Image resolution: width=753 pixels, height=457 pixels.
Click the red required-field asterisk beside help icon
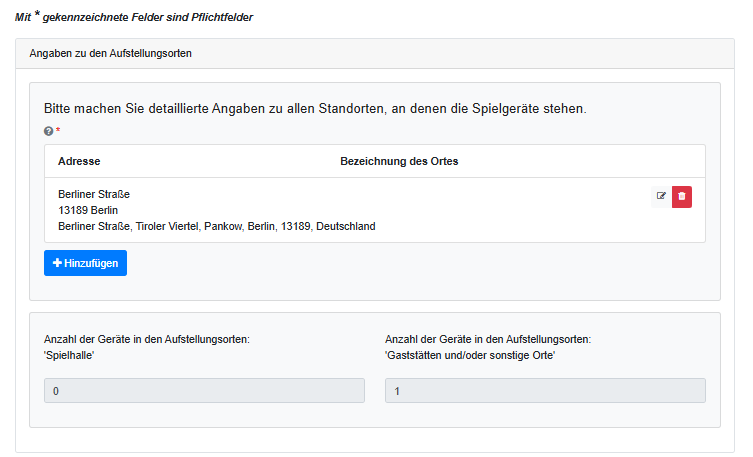(58, 131)
